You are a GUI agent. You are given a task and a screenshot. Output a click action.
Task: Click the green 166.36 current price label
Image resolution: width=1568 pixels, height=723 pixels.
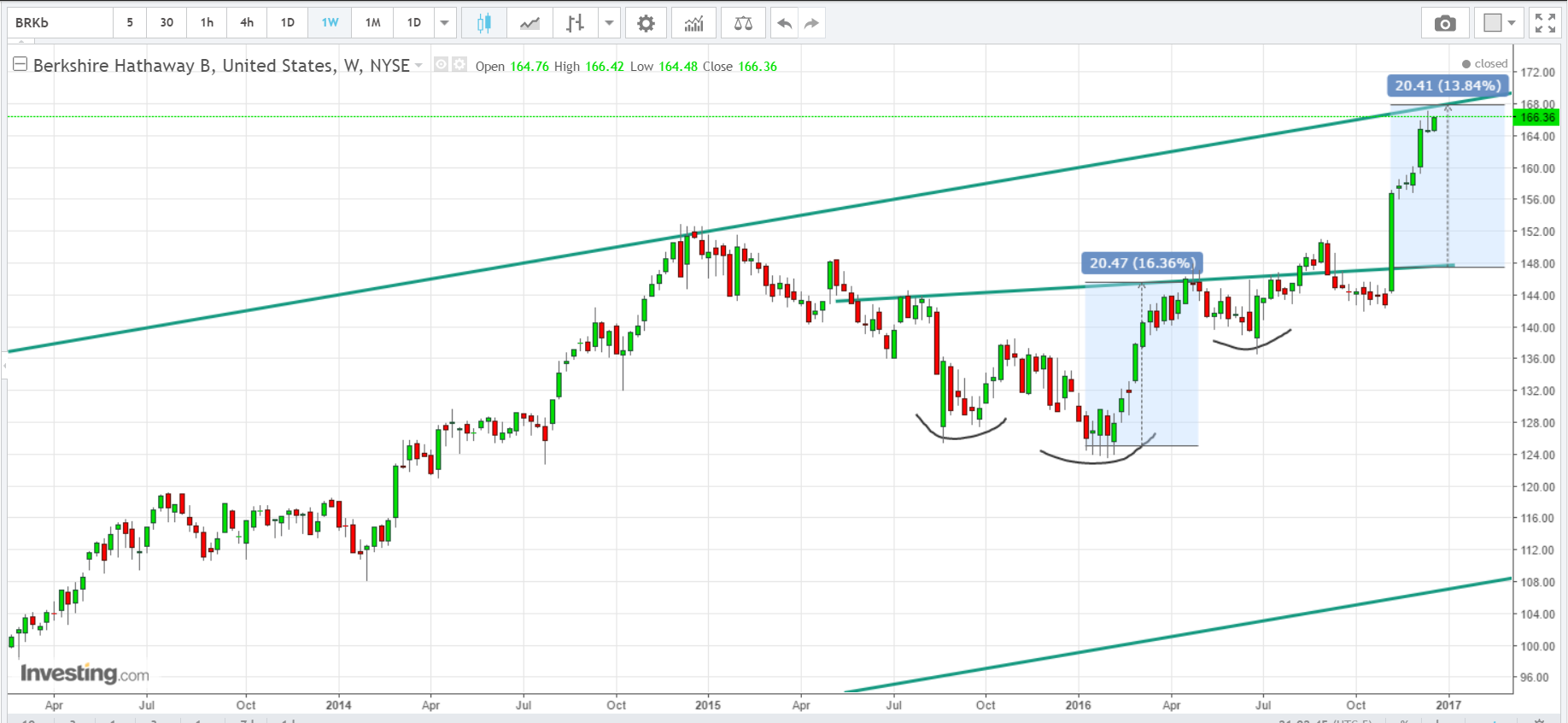point(1536,117)
